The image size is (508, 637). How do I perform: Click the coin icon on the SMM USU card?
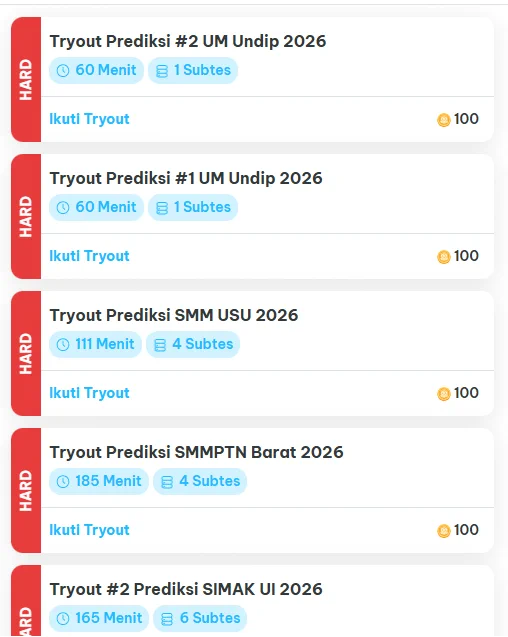pyautogui.click(x=444, y=394)
